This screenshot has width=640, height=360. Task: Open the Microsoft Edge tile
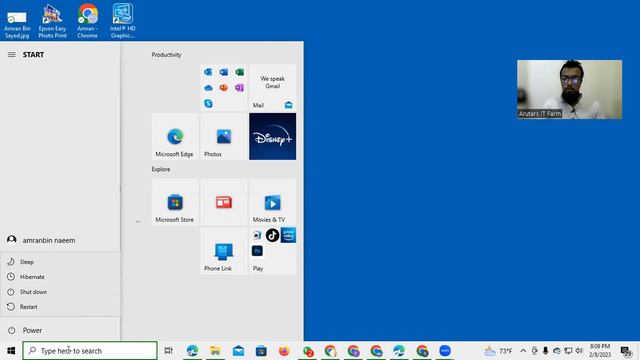(175, 136)
